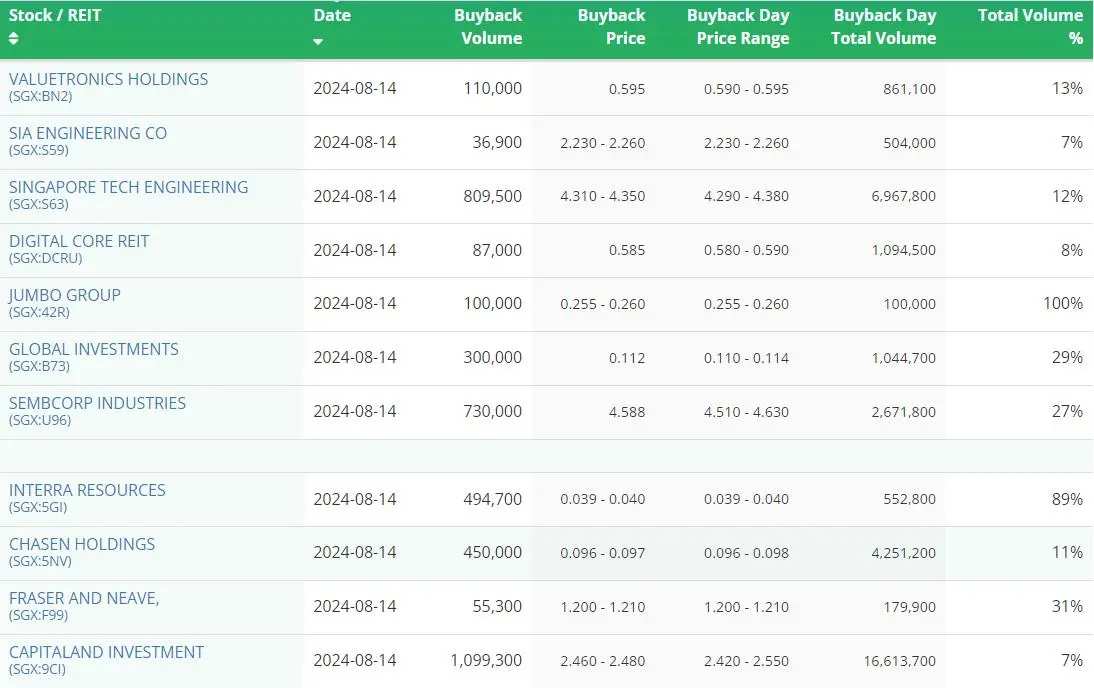Select ticker code (SGX:S59)
Viewport: 1094px width, 688px height.
[x=38, y=150]
